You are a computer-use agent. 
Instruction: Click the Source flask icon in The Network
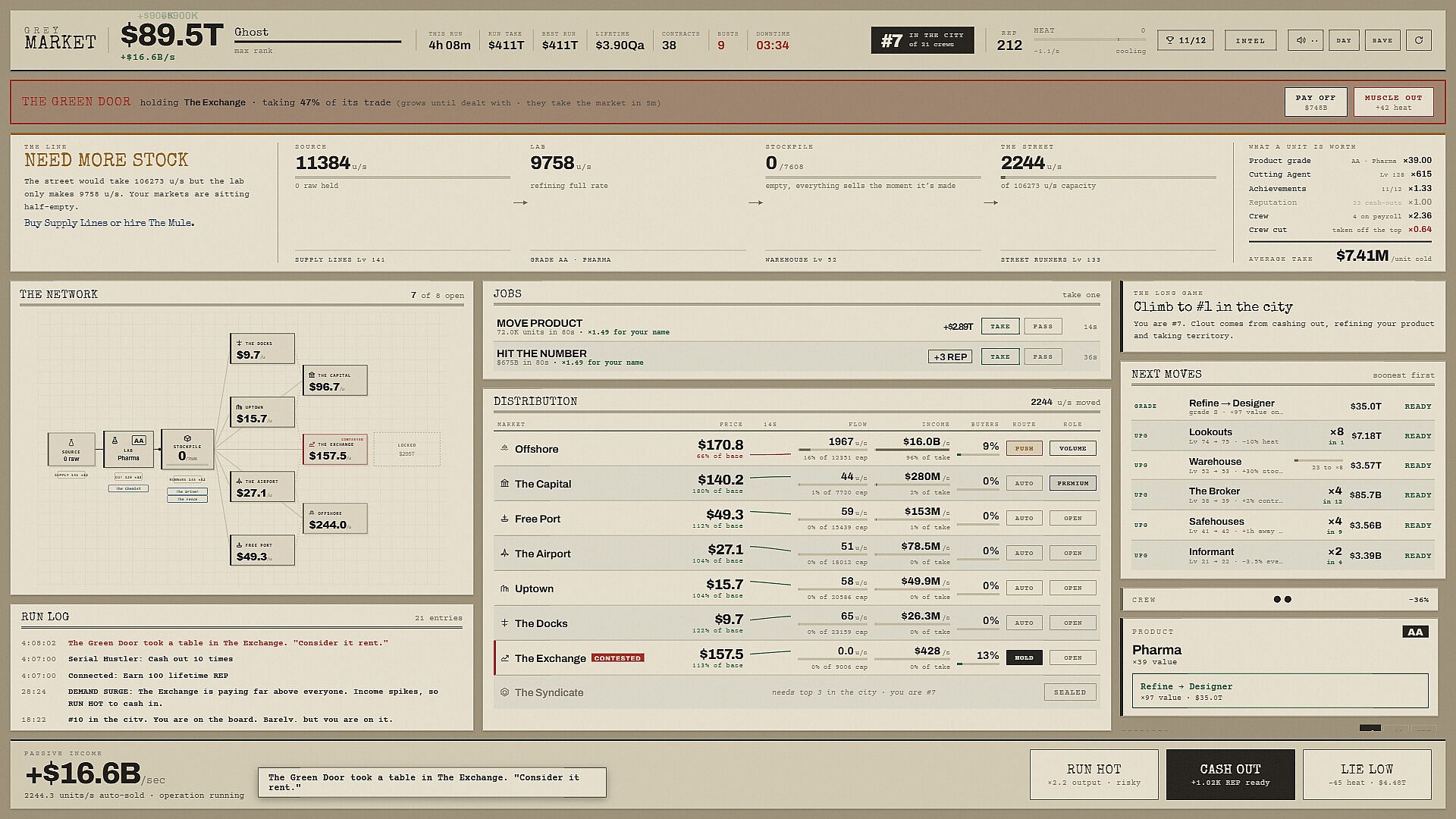71,442
